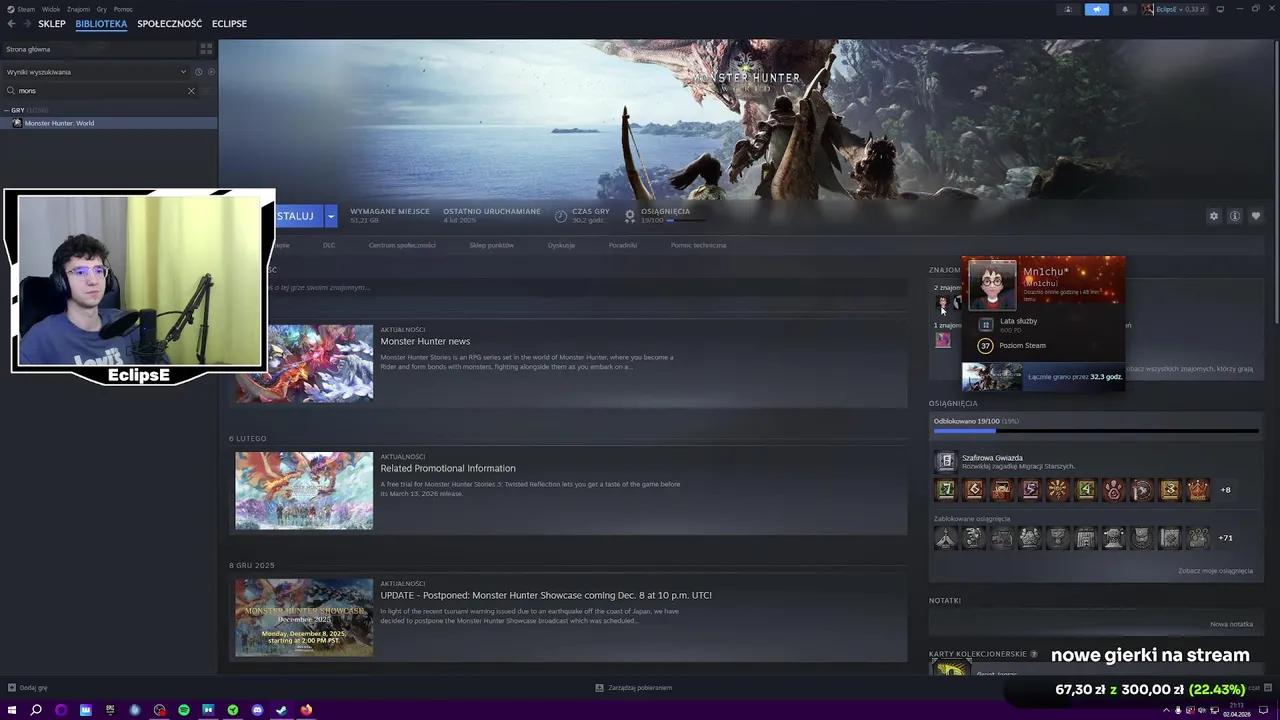Open the Gry menu
The width and height of the screenshot is (1280, 720).
point(101,9)
